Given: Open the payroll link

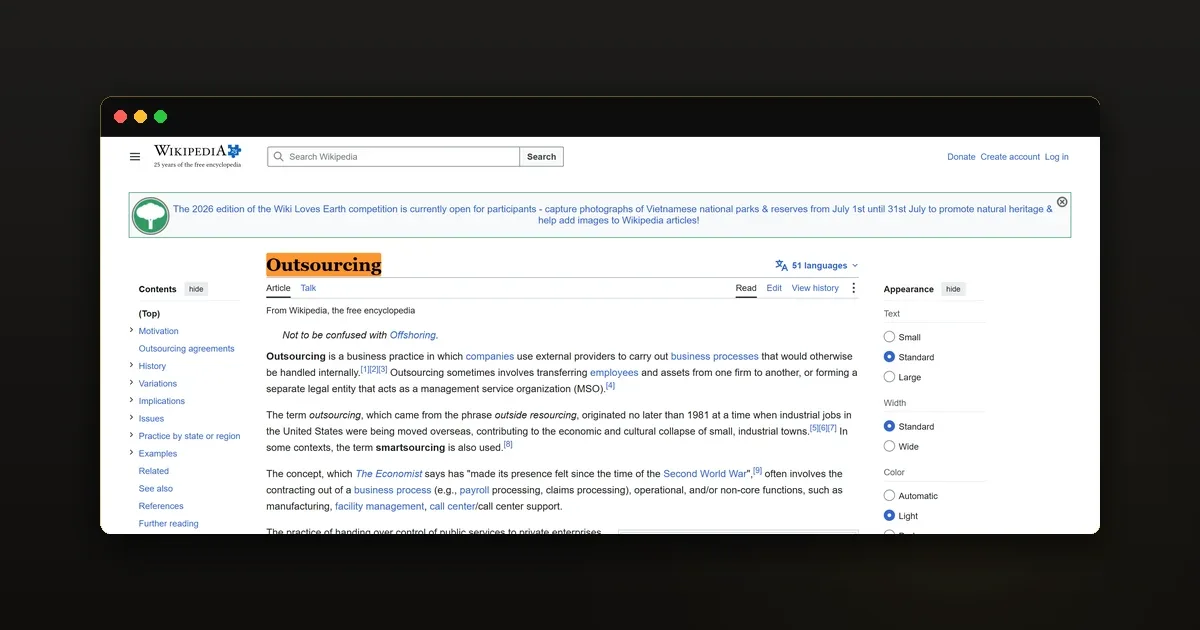Looking at the screenshot, I should coord(474,491).
